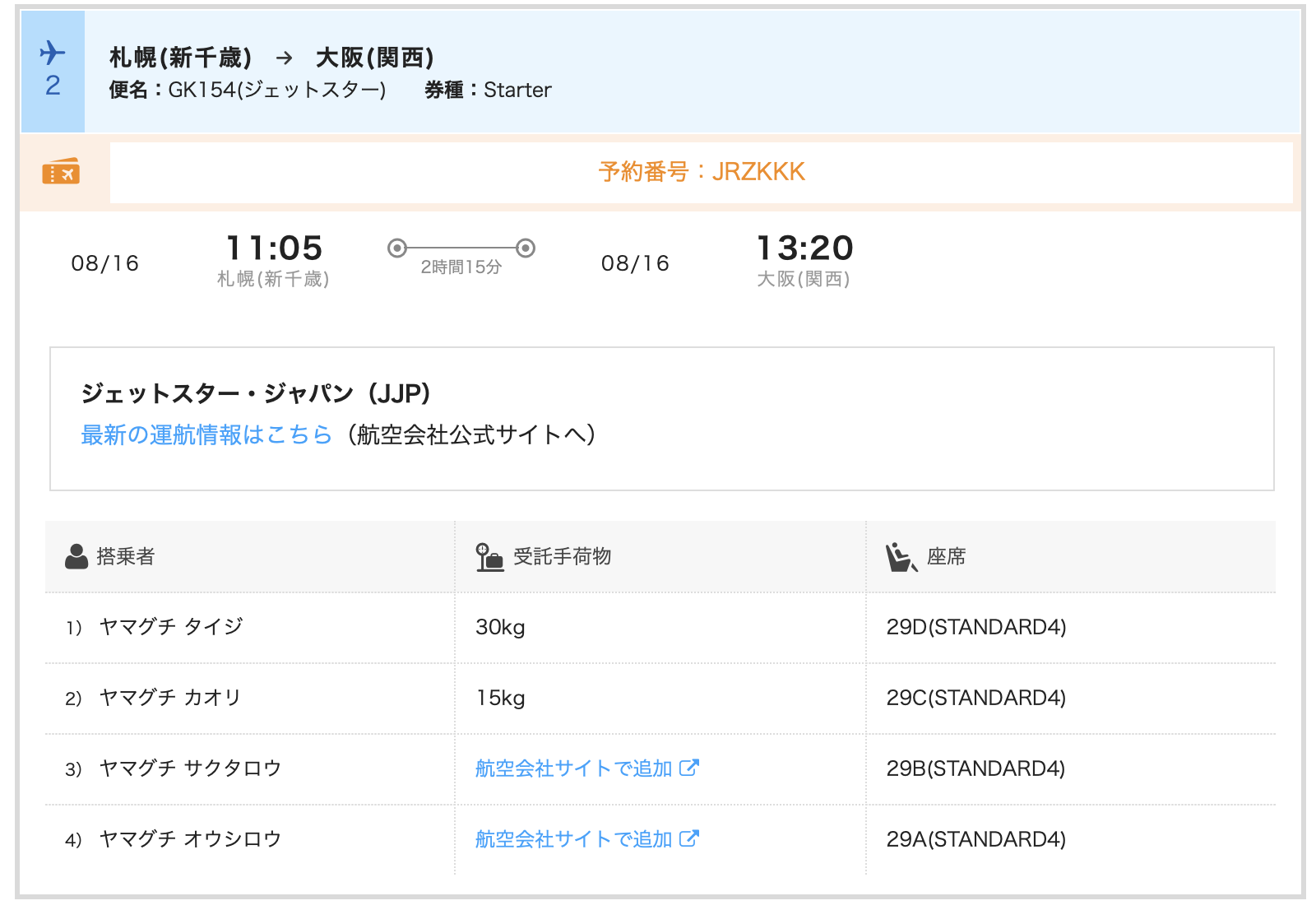The image size is (1316, 910).
Task: Click the passenger silhouette icon next to 搭乗者
Action: pyautogui.click(x=76, y=557)
